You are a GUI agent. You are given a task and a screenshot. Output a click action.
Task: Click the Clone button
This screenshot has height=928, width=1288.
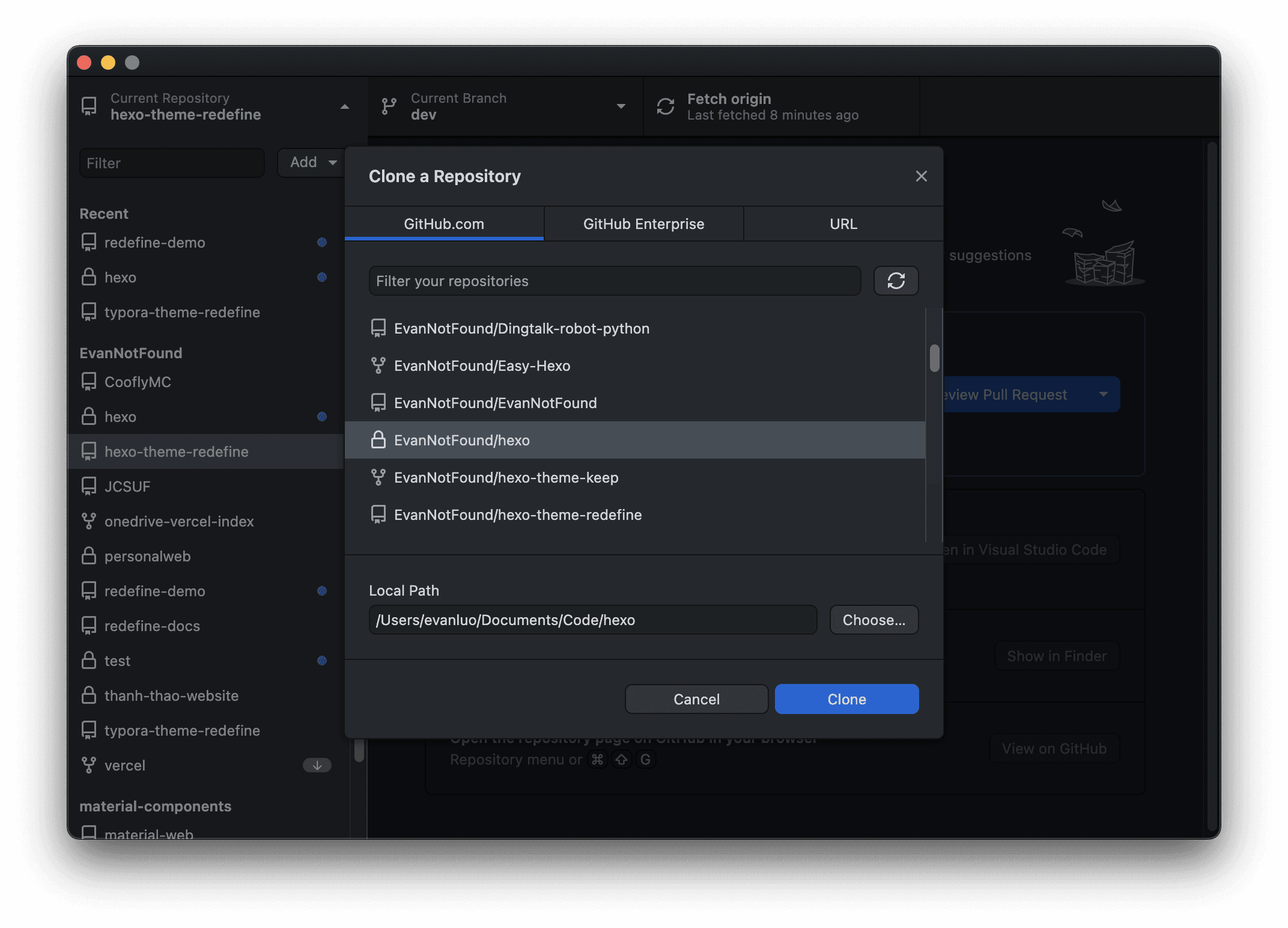tap(846, 699)
